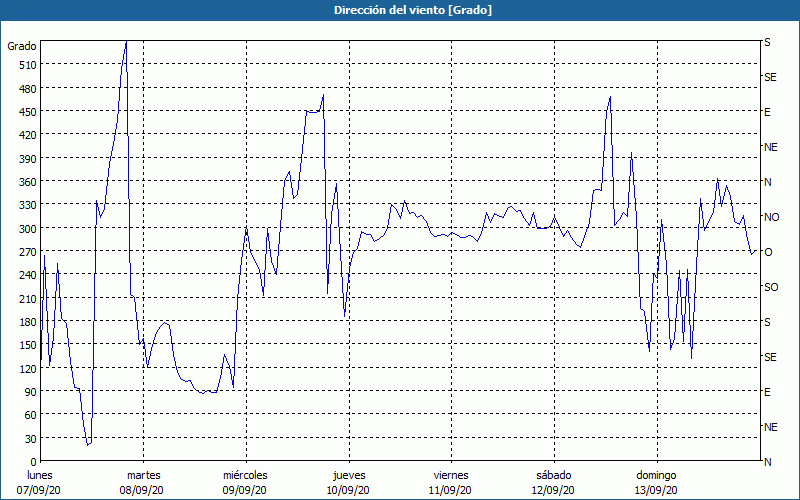Click the 450 degree axis label
Viewport: 800px width, 500px height.
[28, 112]
